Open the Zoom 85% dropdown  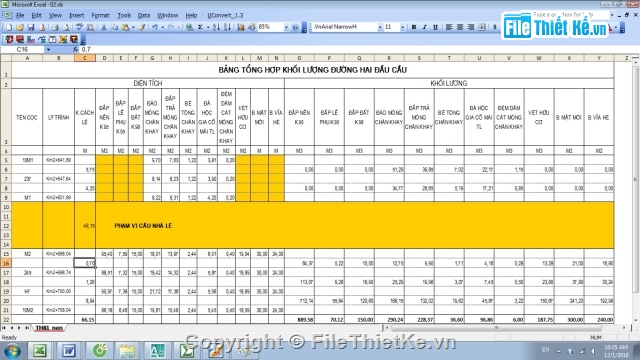286,27
